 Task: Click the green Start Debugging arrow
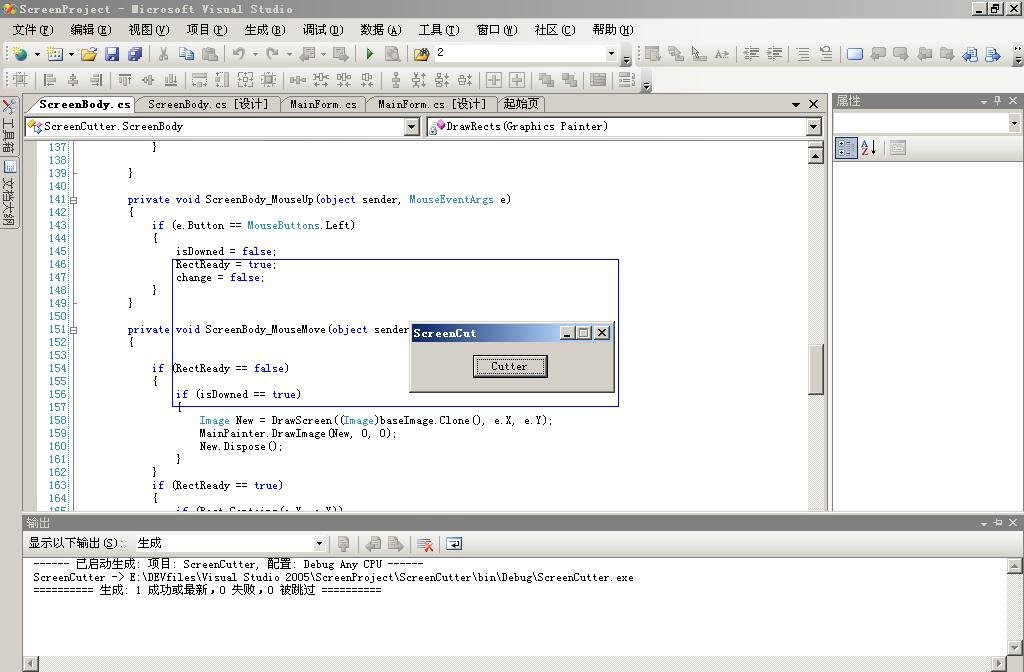pos(370,54)
